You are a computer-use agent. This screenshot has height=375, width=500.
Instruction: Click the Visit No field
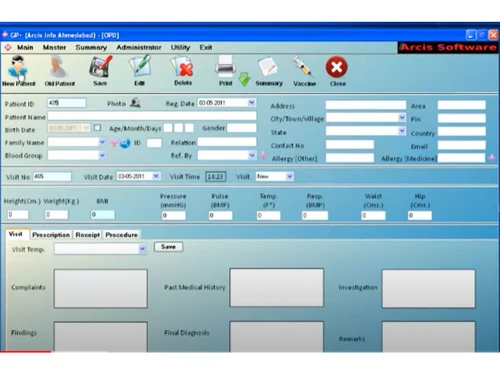pos(52,176)
